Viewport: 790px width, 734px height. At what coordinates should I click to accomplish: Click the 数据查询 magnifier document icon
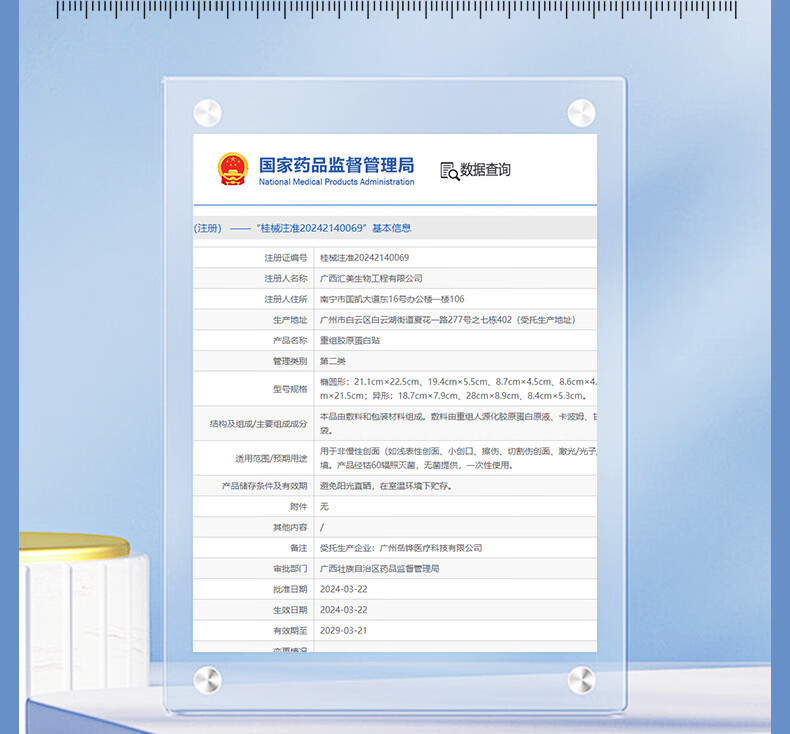pyautogui.click(x=449, y=171)
